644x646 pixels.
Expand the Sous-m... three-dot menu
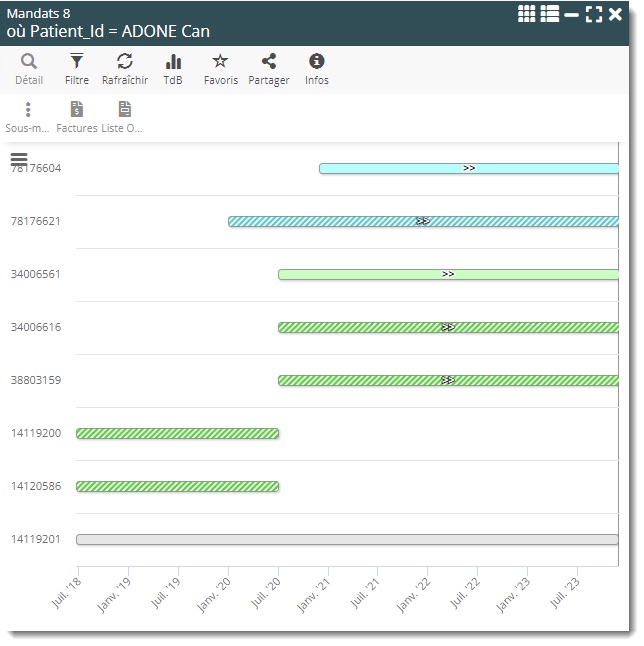(28, 110)
